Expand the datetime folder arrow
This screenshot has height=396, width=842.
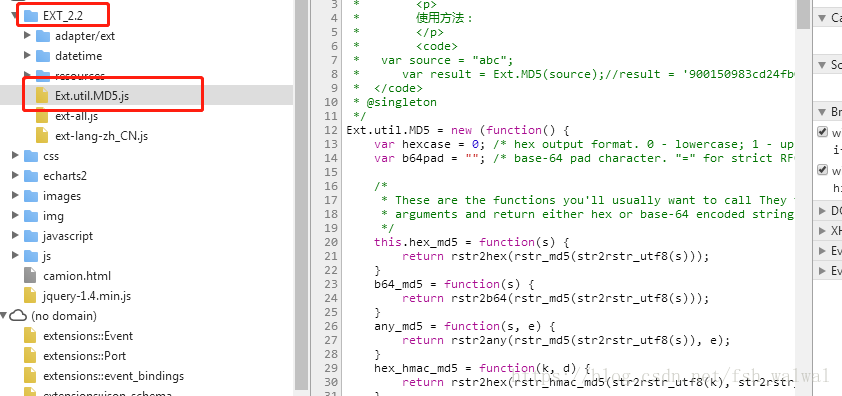27,56
